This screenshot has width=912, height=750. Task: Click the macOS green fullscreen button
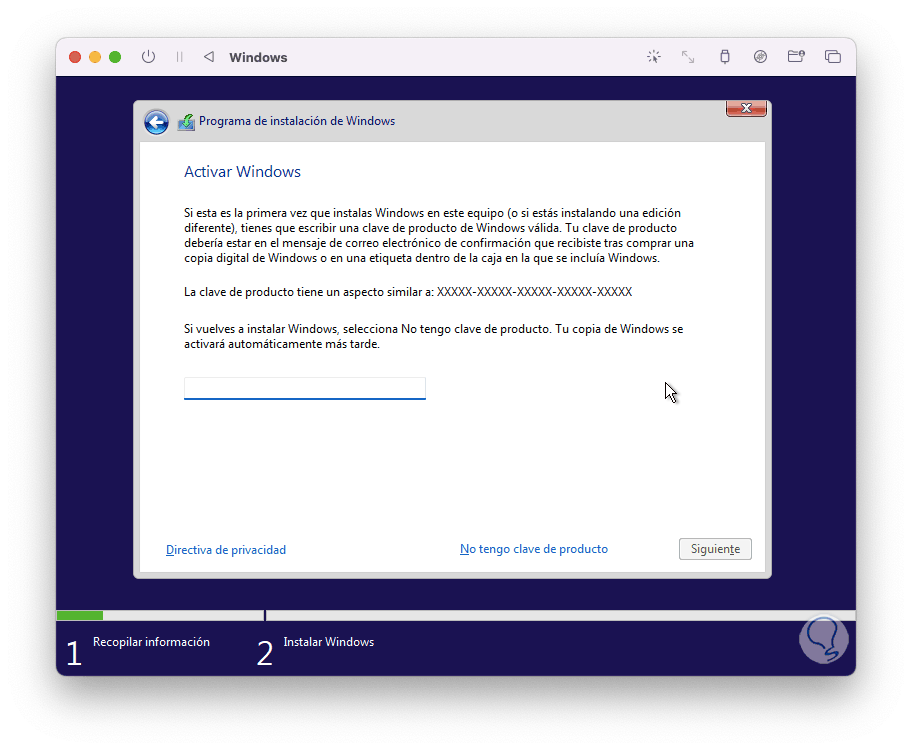point(115,57)
